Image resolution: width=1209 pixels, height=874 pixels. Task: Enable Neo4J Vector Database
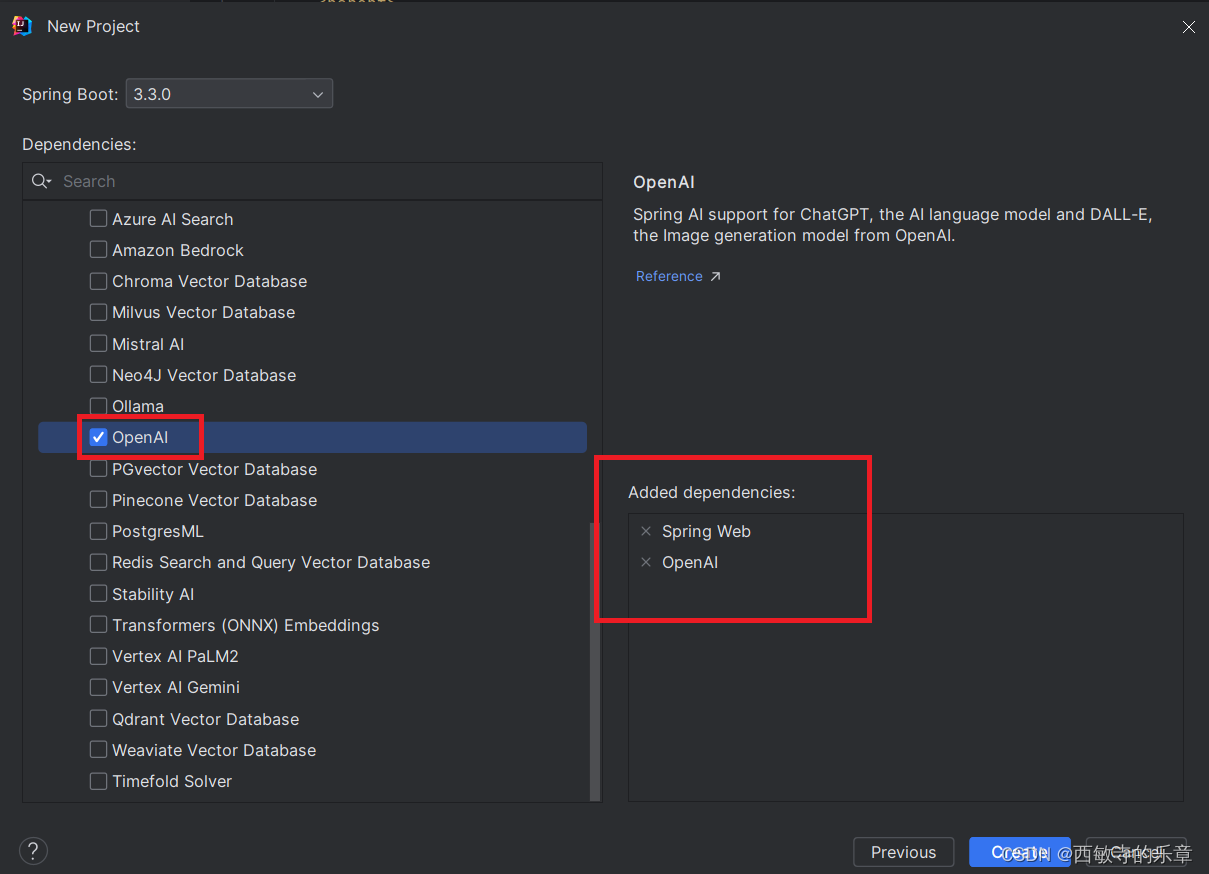pyautogui.click(x=98, y=375)
